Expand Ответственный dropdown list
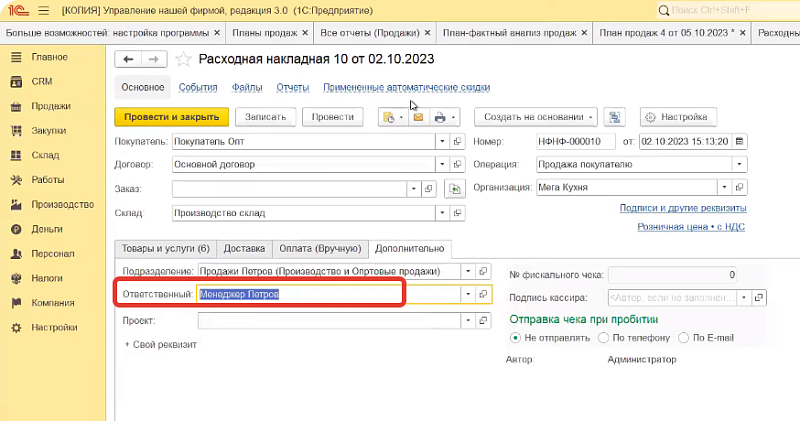Screen dimensions: 800x421 (468, 294)
